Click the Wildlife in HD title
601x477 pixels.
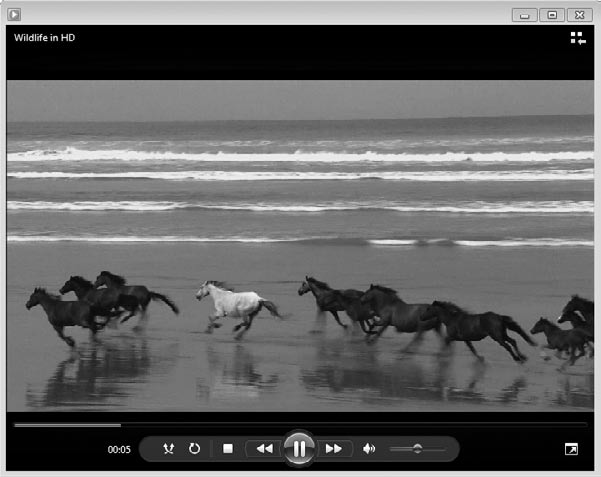(45, 38)
